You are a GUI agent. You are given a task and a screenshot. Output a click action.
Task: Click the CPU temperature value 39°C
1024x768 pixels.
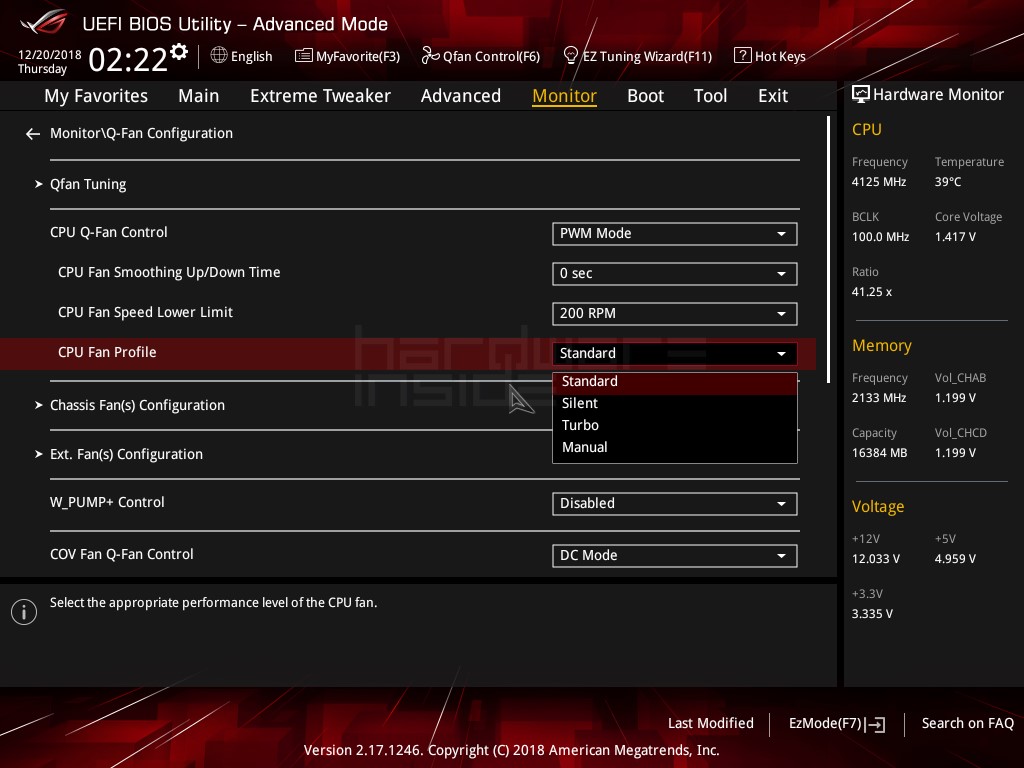coord(948,182)
